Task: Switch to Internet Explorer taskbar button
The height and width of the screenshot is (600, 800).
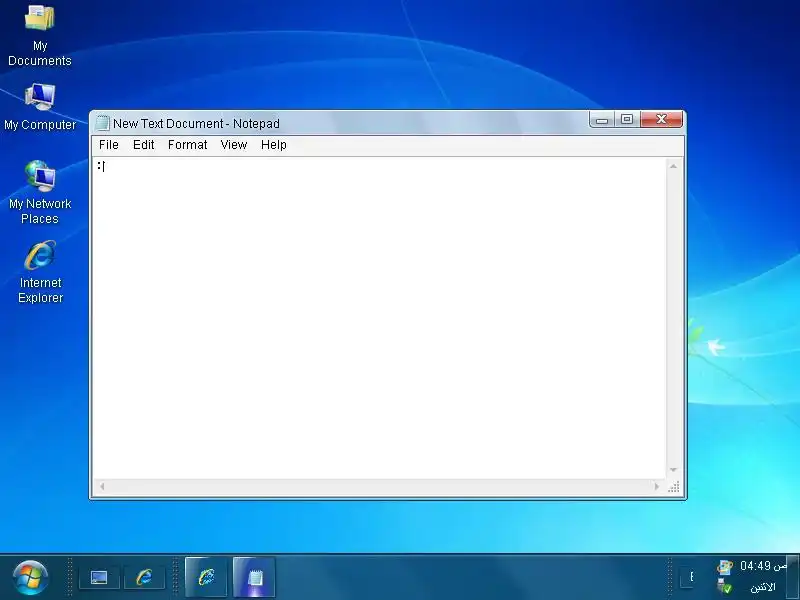Action: [206, 577]
